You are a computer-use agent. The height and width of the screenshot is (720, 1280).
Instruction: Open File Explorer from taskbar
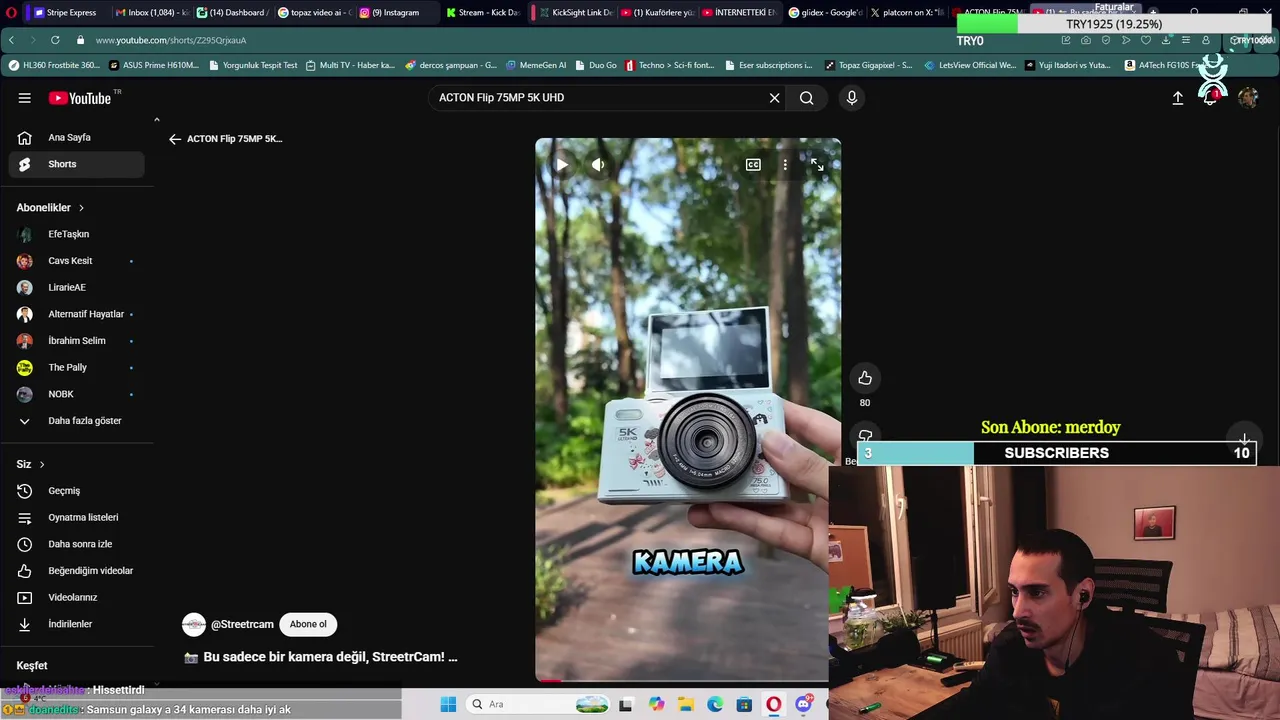point(686,704)
